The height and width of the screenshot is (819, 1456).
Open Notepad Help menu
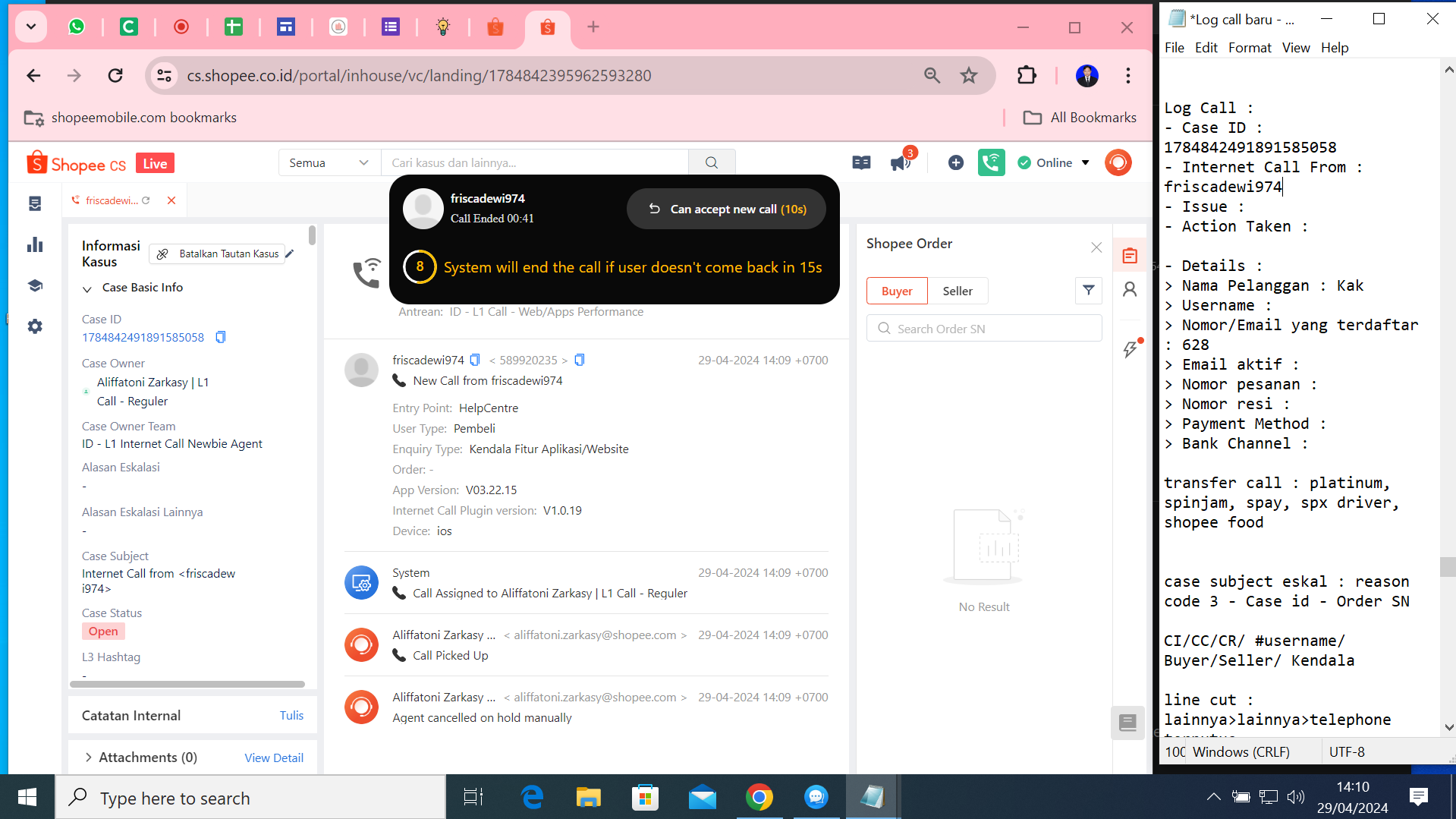(x=1335, y=48)
